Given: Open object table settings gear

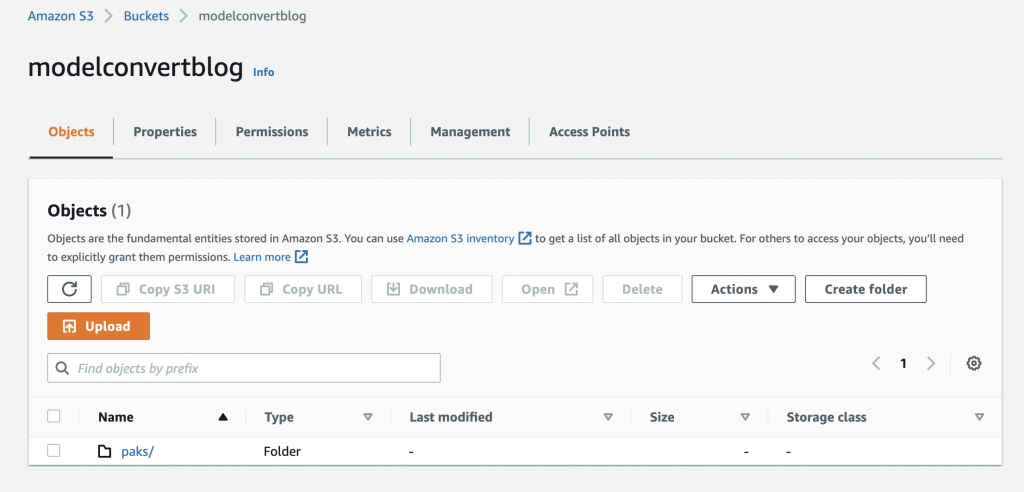Looking at the screenshot, I should click(973, 364).
